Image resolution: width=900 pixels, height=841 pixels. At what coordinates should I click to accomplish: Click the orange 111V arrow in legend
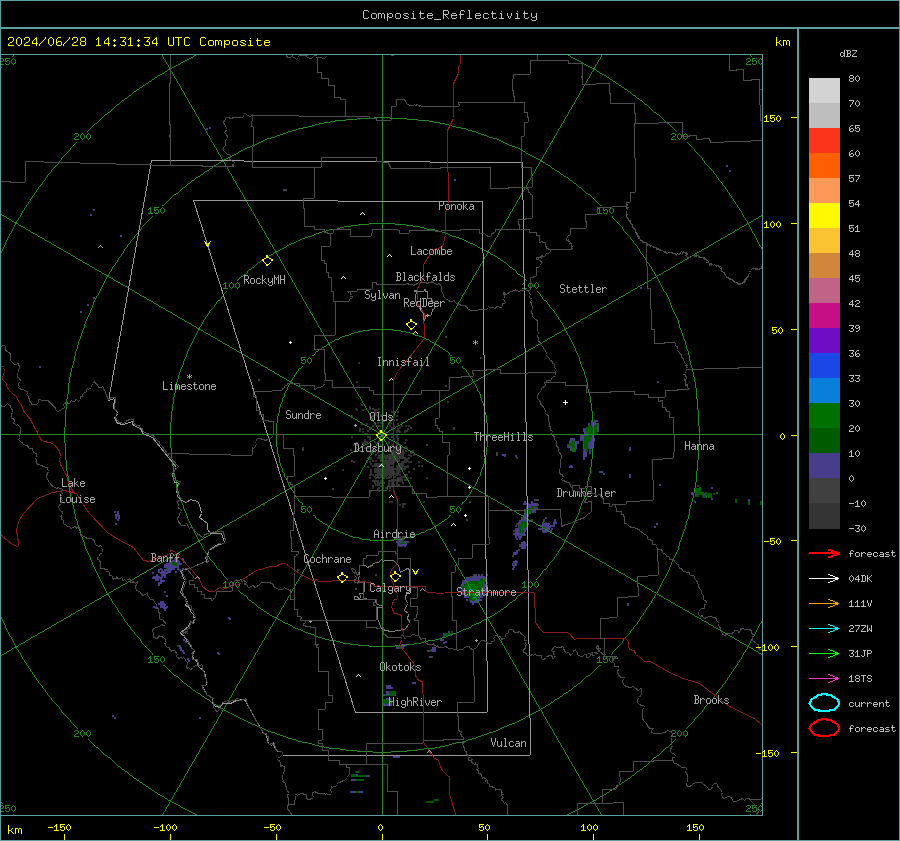coord(824,603)
